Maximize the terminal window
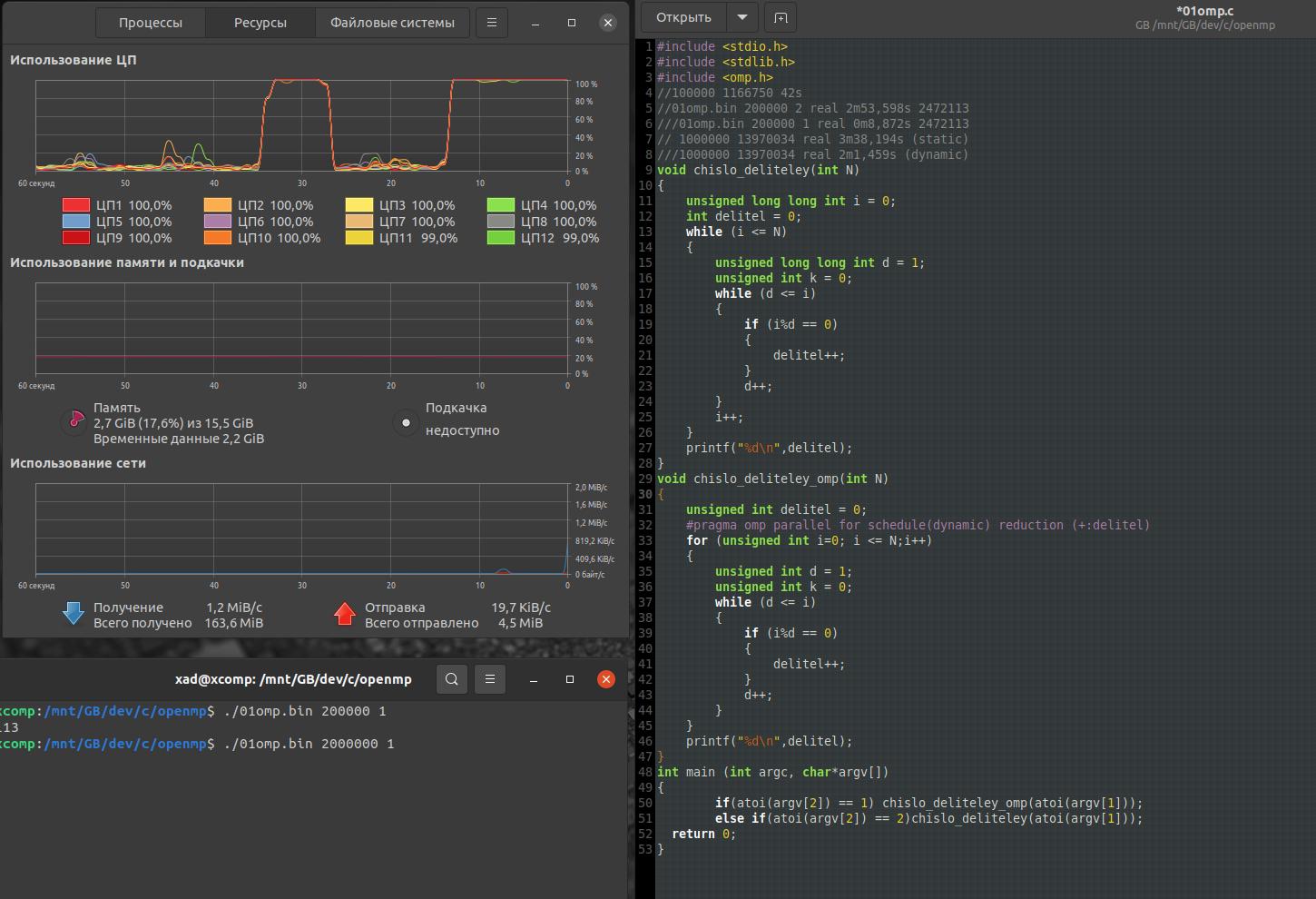 click(x=570, y=679)
